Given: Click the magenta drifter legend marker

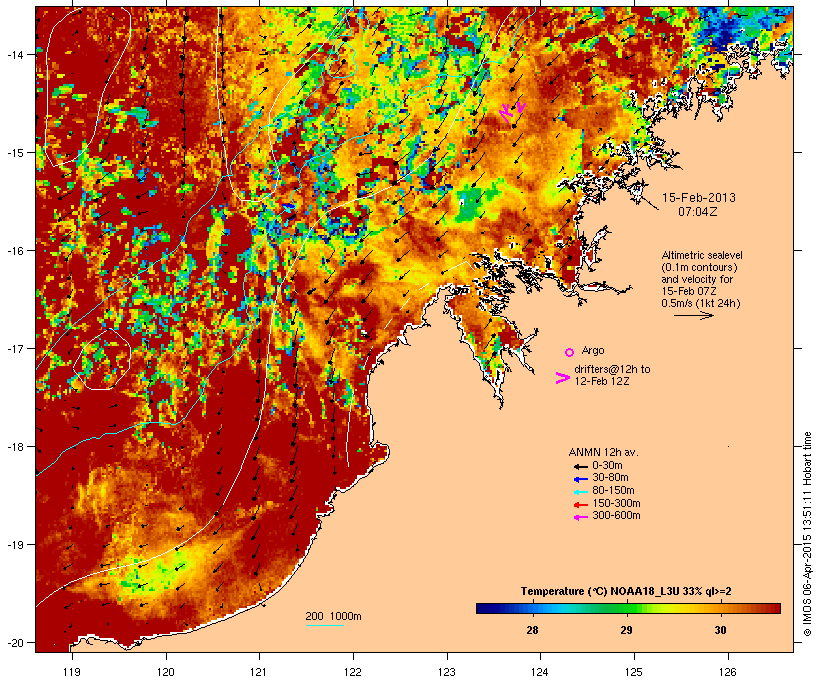Looking at the screenshot, I should pos(562,378).
